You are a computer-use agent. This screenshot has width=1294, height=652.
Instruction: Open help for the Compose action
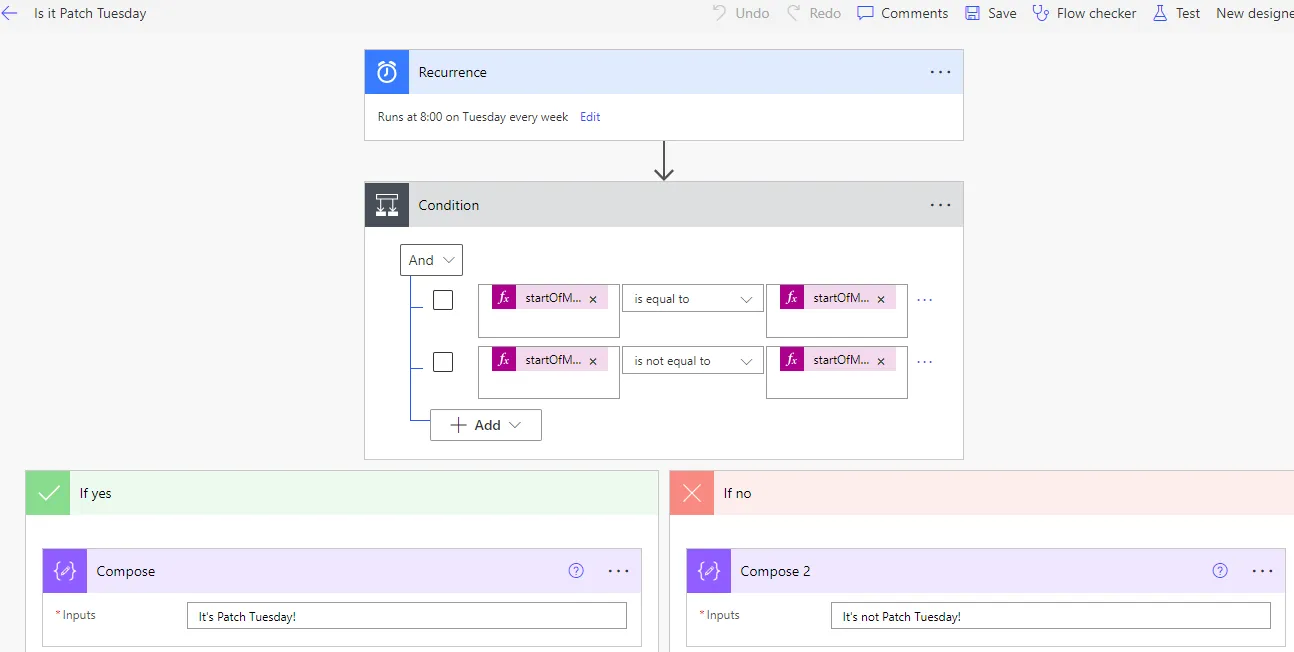(576, 571)
